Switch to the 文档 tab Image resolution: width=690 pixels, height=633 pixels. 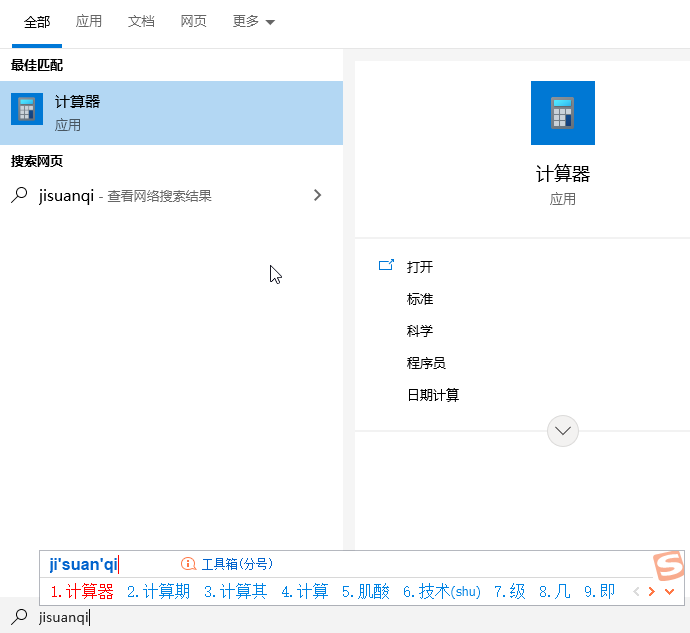tap(141, 21)
